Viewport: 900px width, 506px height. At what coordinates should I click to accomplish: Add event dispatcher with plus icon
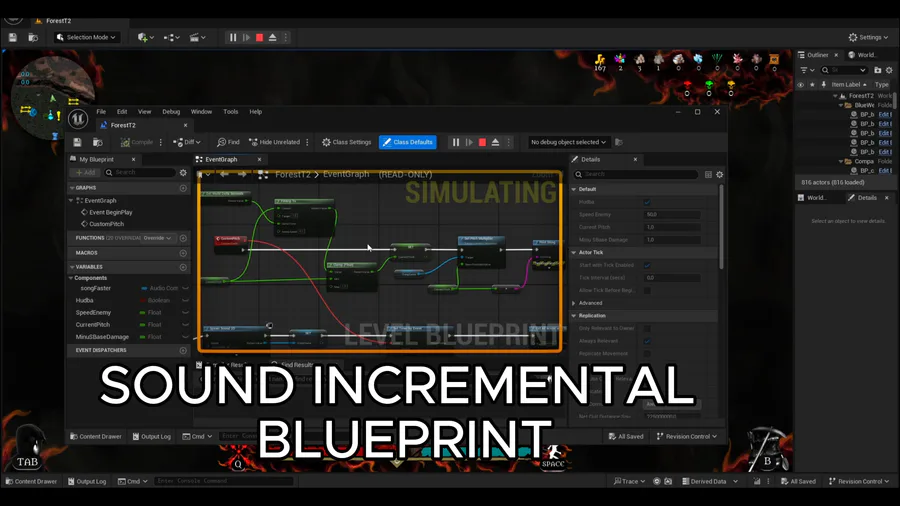[183, 351]
